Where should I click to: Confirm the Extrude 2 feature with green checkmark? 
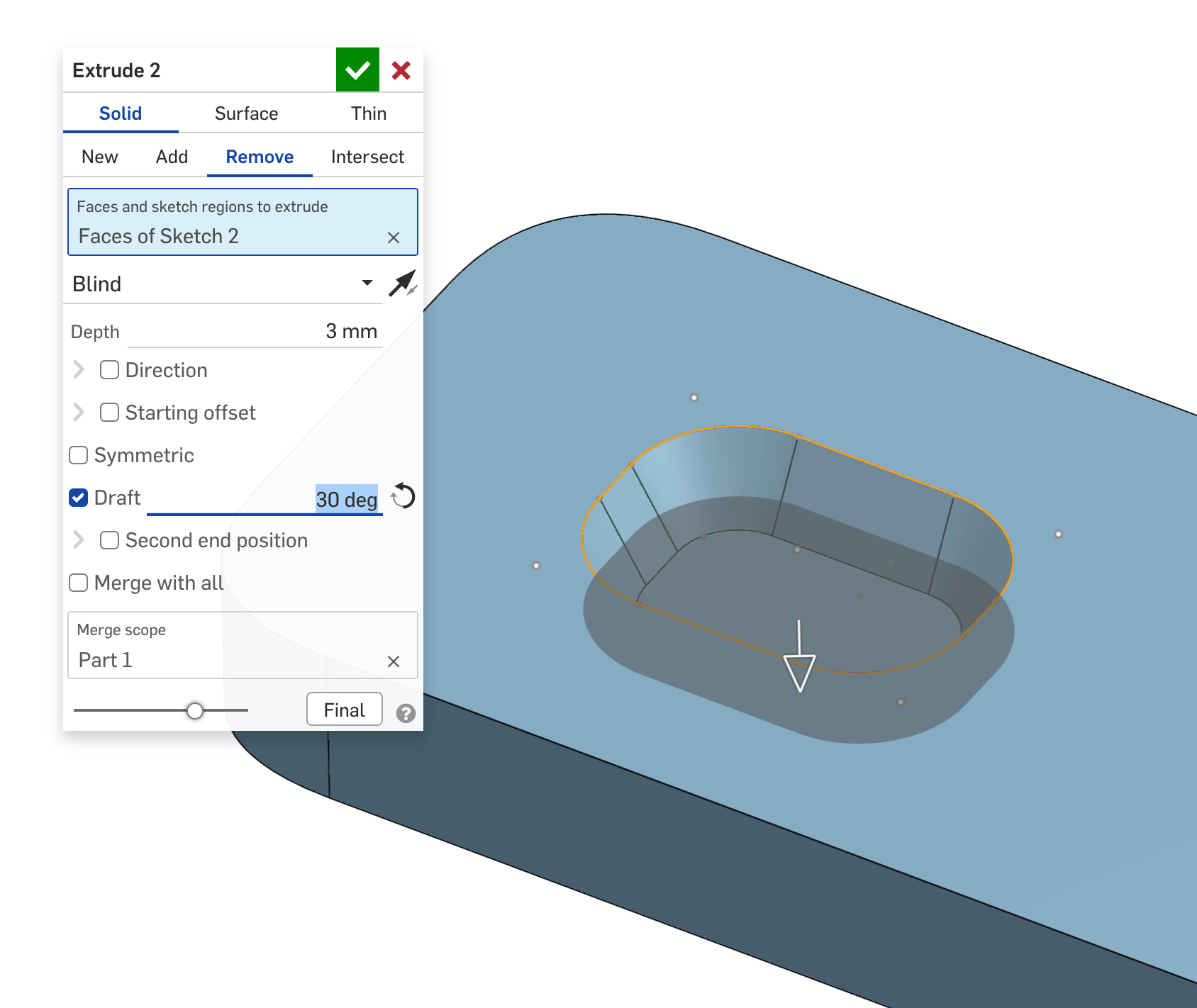tap(357, 69)
